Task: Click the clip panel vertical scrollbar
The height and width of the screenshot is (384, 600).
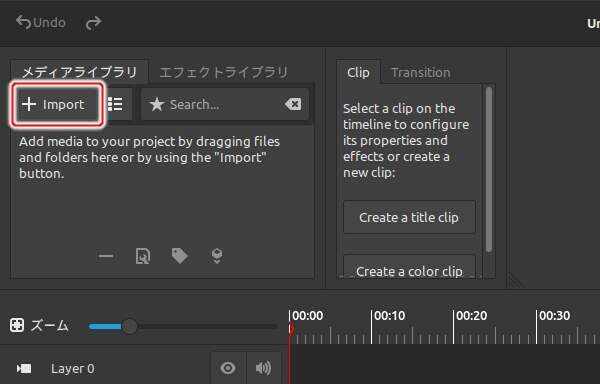Action: click(x=488, y=169)
